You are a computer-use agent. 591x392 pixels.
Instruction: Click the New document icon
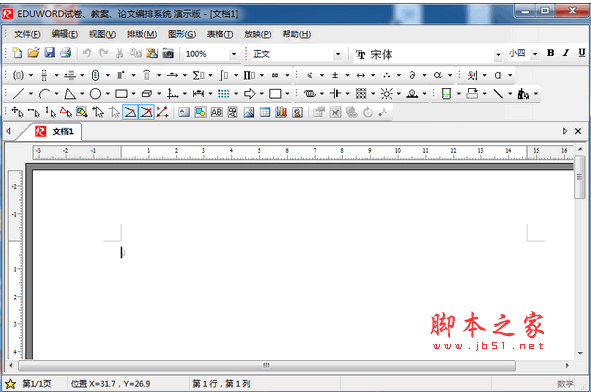pos(17,53)
